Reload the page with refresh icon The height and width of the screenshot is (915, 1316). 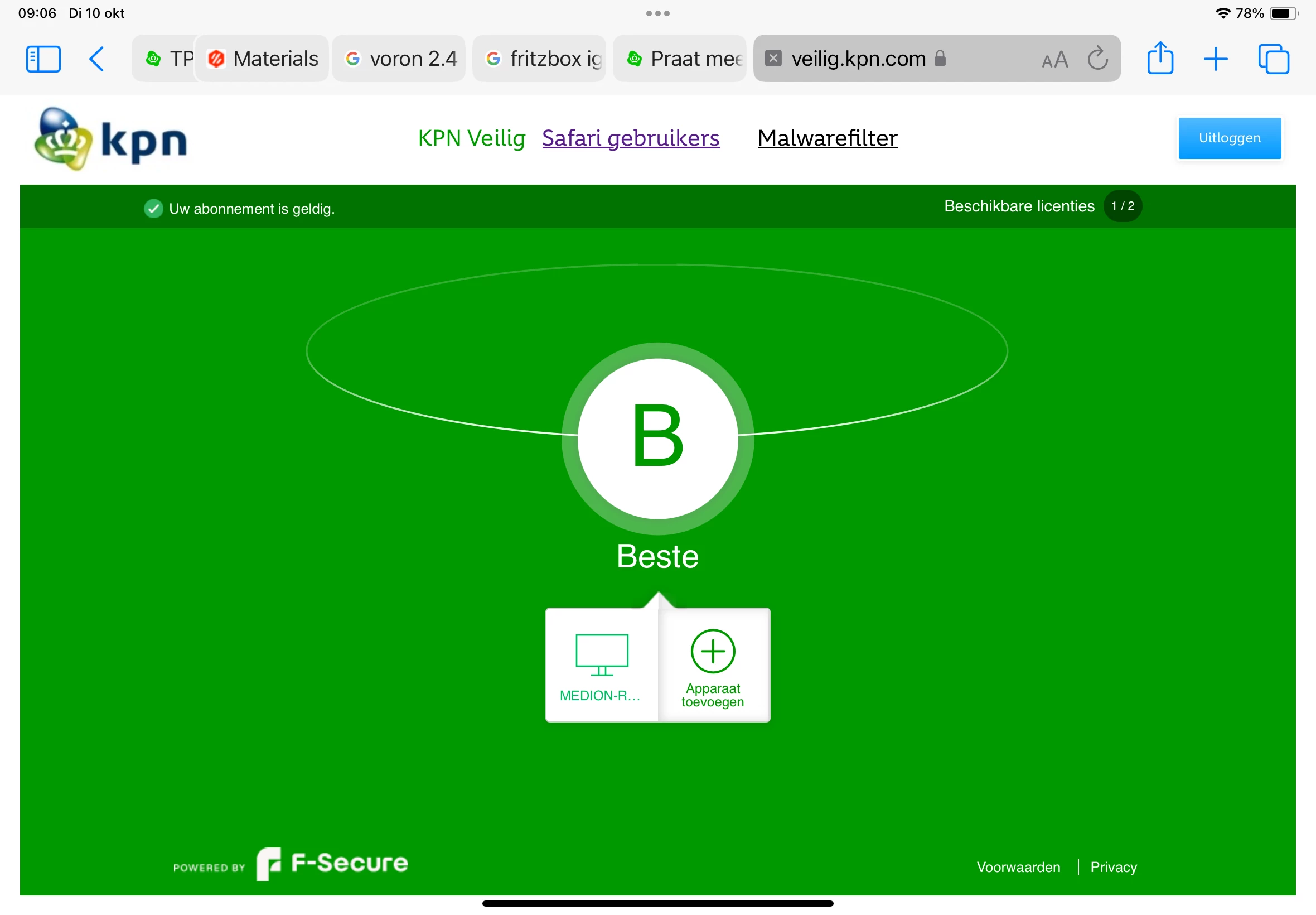click(x=1097, y=59)
